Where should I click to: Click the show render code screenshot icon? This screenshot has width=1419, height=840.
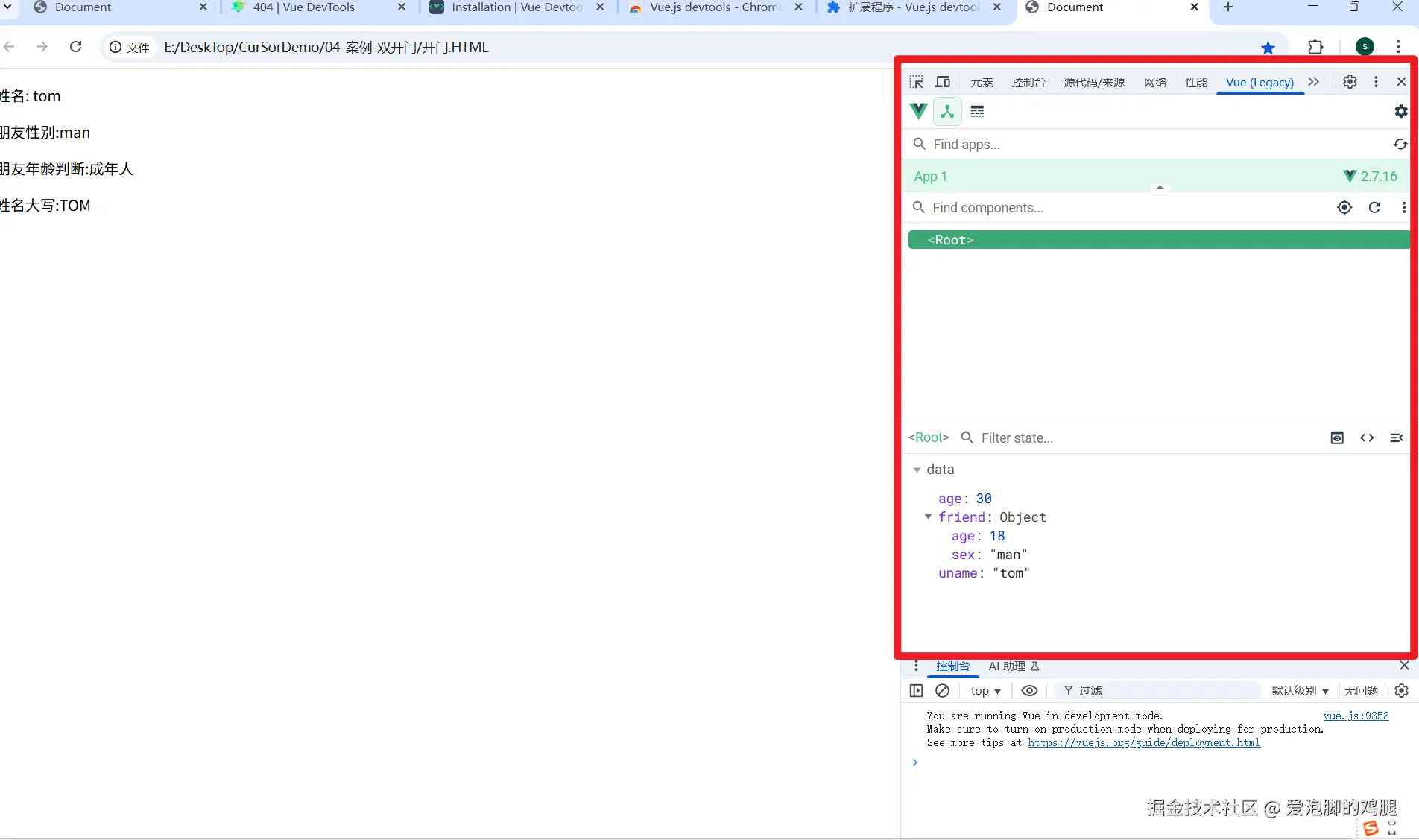pyautogui.click(x=1337, y=438)
